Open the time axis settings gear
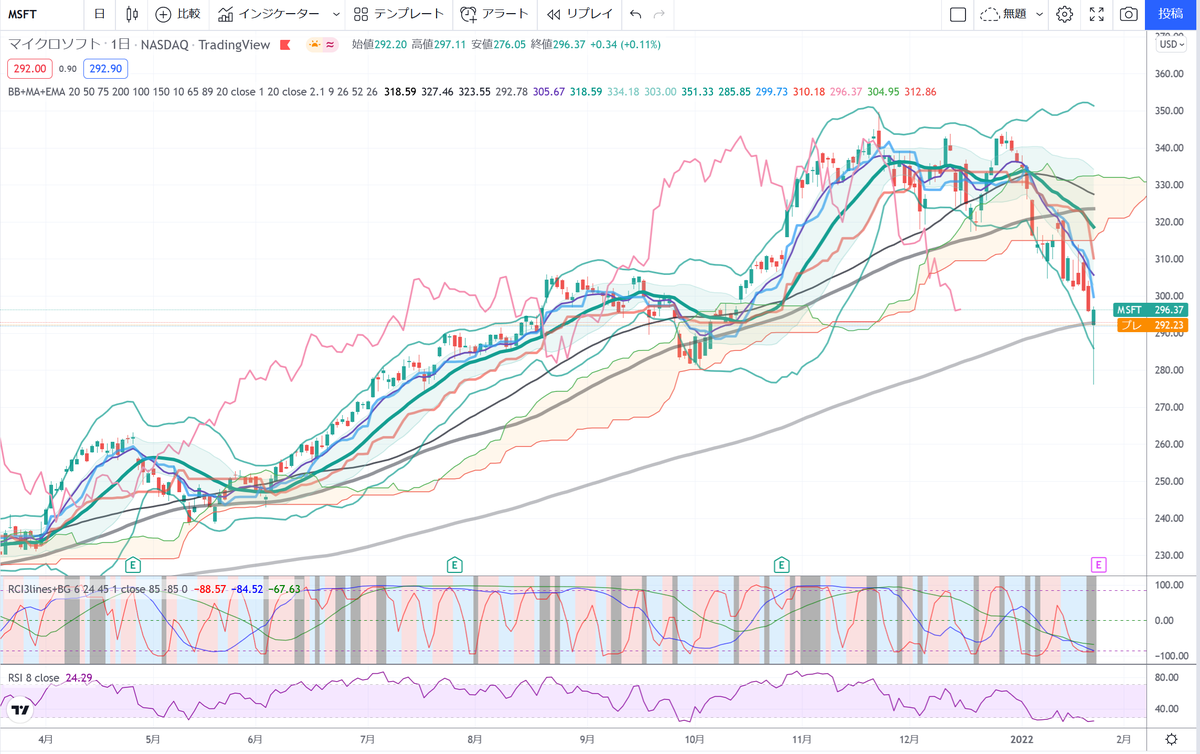This screenshot has width=1200, height=754. point(1171,739)
